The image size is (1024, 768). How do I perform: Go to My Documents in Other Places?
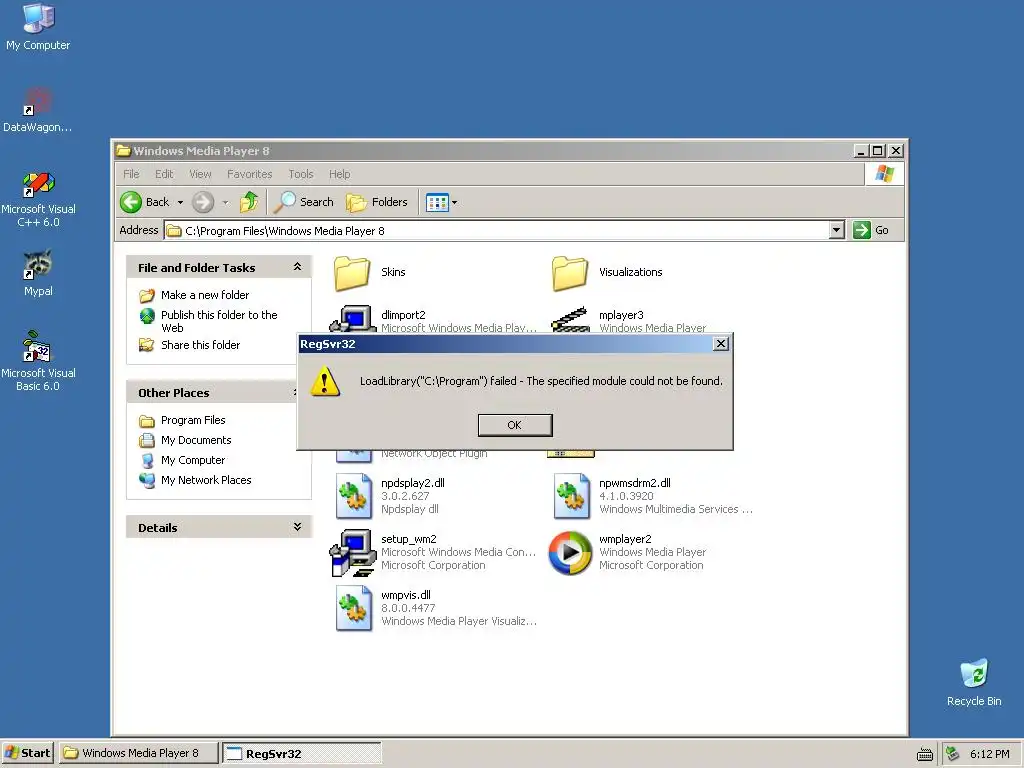point(196,440)
